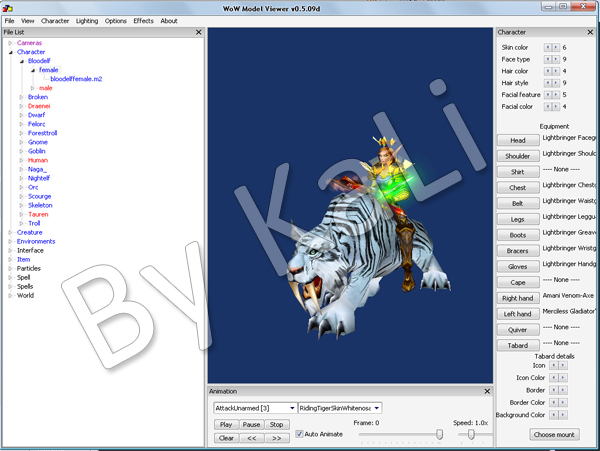Screen dimensions: 600x451
Task: Stop the animation
Action: click(x=277, y=425)
